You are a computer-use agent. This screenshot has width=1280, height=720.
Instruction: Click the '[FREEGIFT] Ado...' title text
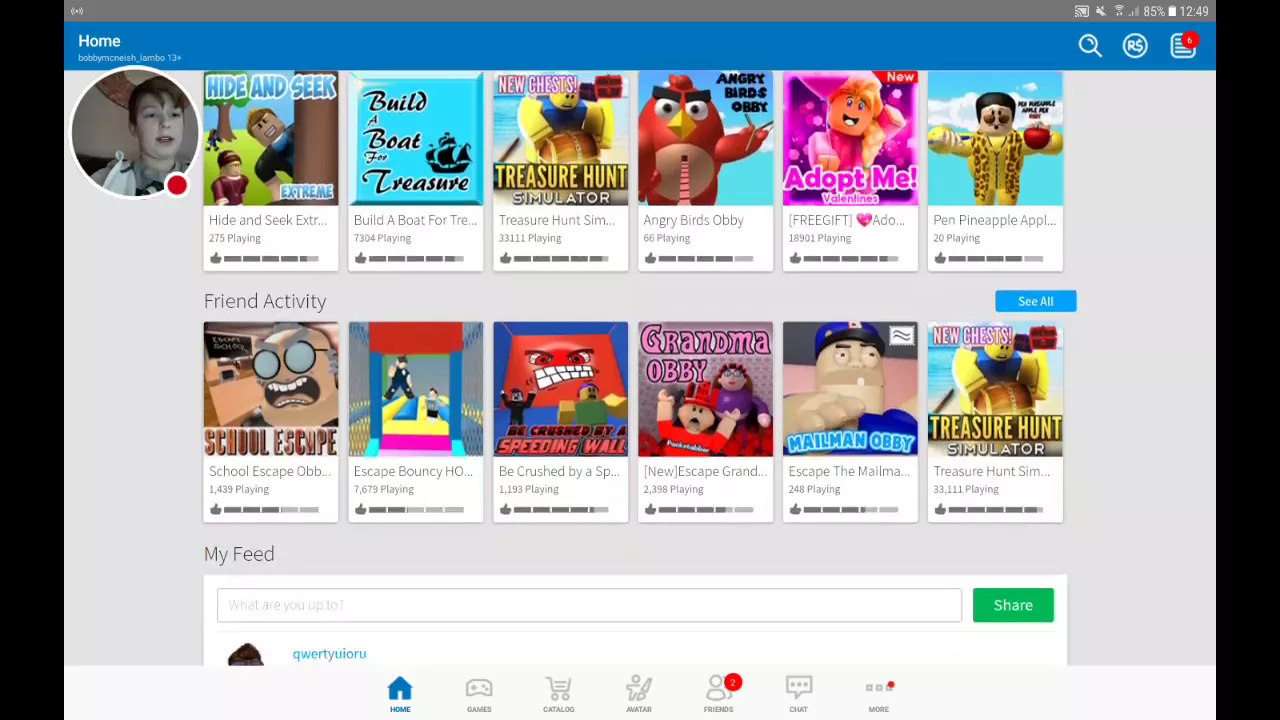click(x=846, y=220)
